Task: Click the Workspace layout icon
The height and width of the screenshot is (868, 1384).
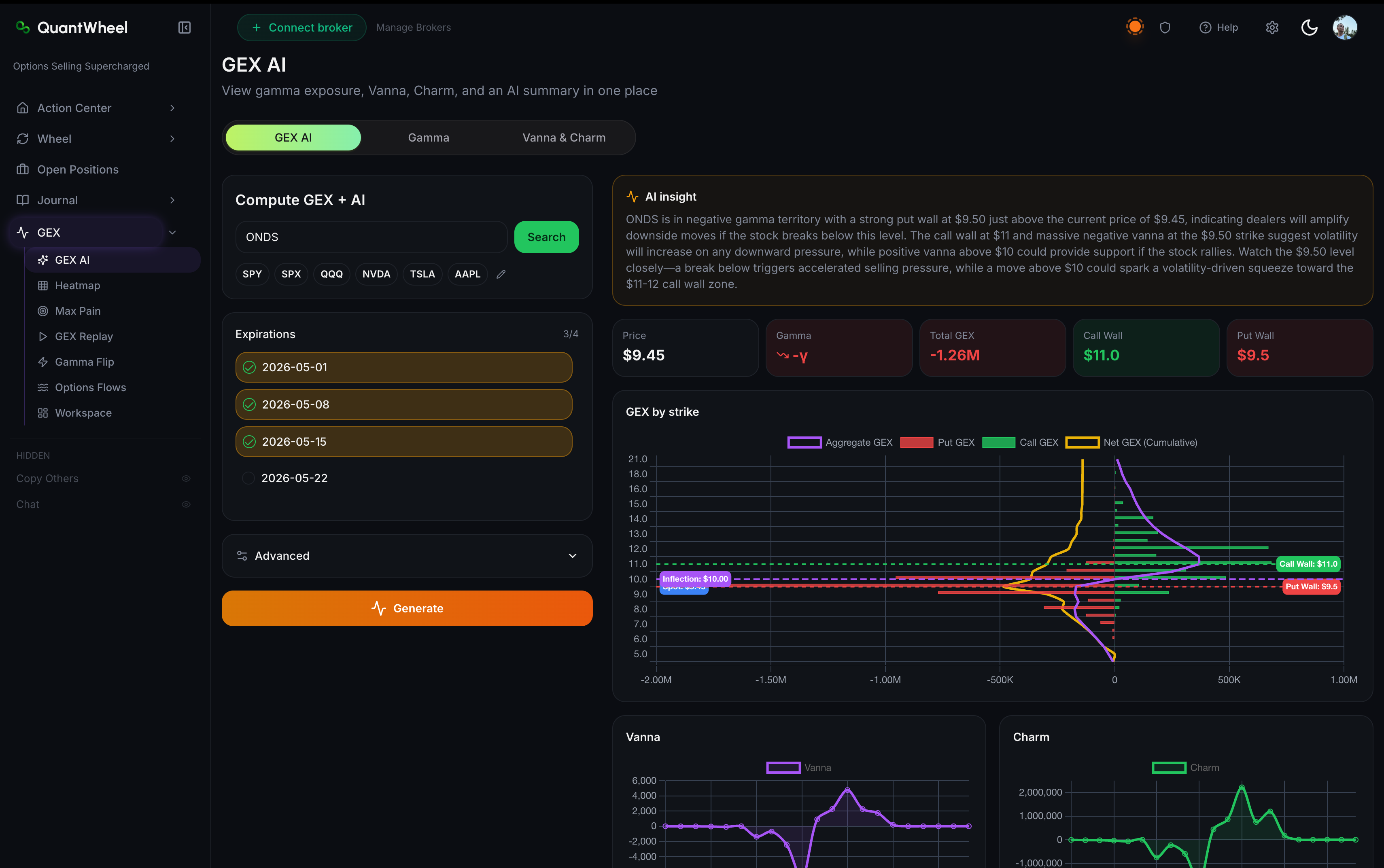Action: tap(42, 413)
